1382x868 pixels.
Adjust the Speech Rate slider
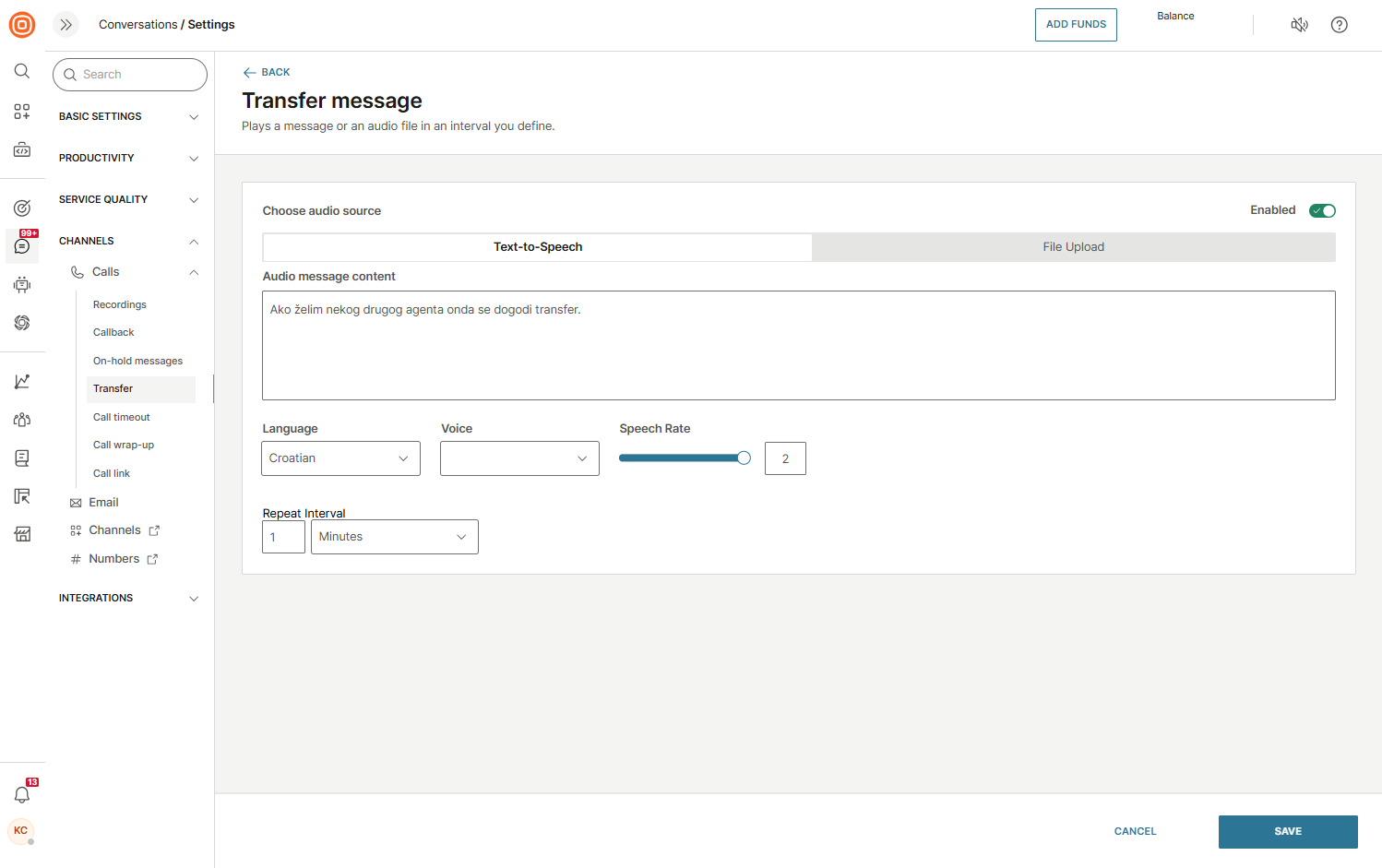pyautogui.click(x=744, y=457)
